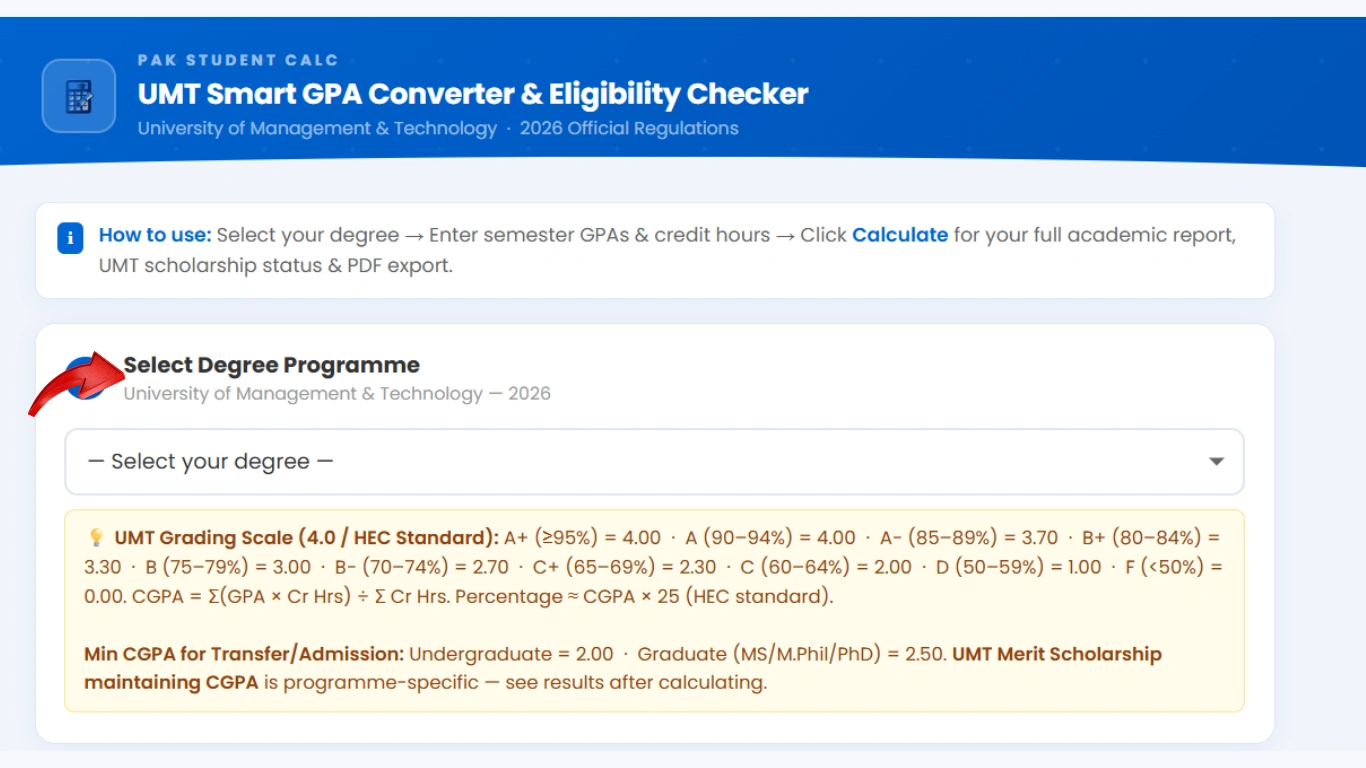Click the blue info icon
The image size is (1366, 768).
pyautogui.click(x=70, y=239)
